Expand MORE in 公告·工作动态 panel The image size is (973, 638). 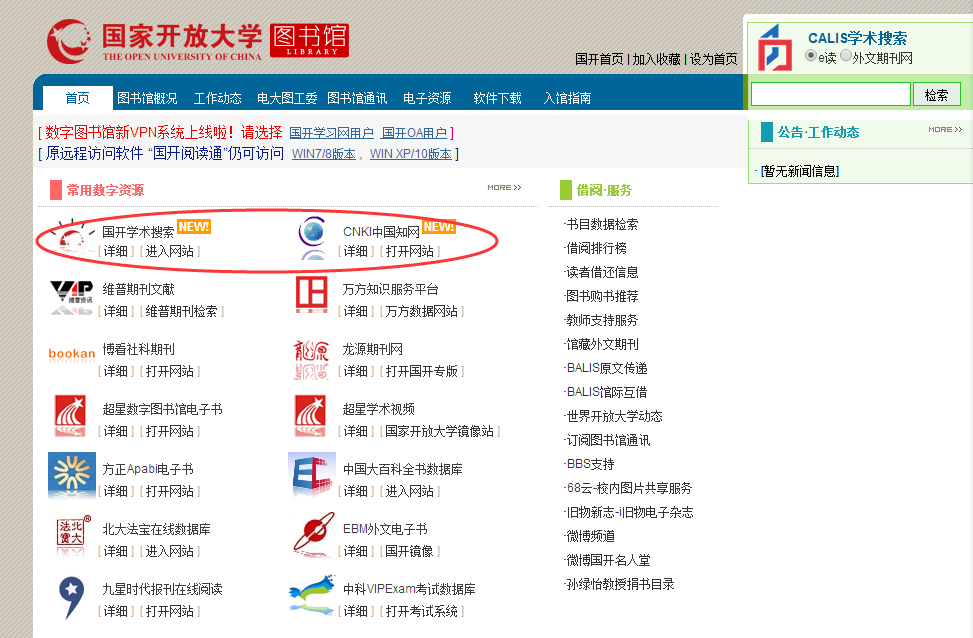(945, 130)
